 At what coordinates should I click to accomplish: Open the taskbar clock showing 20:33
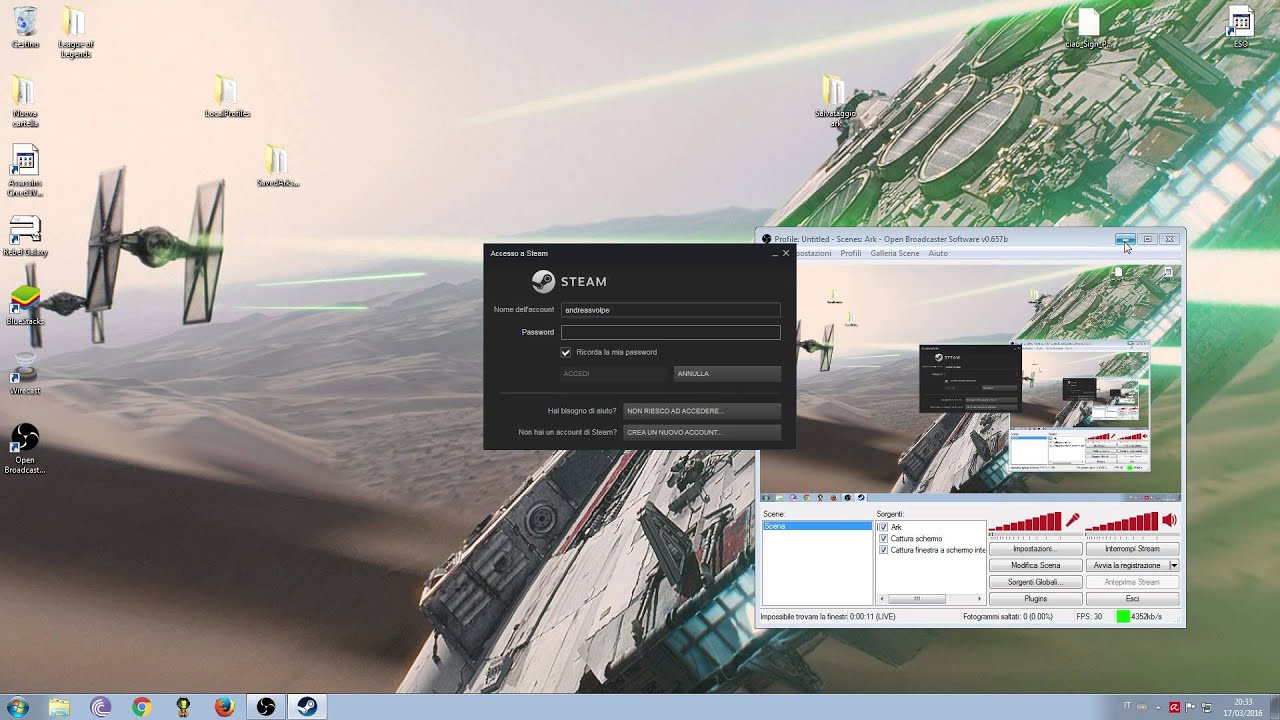(x=1243, y=707)
